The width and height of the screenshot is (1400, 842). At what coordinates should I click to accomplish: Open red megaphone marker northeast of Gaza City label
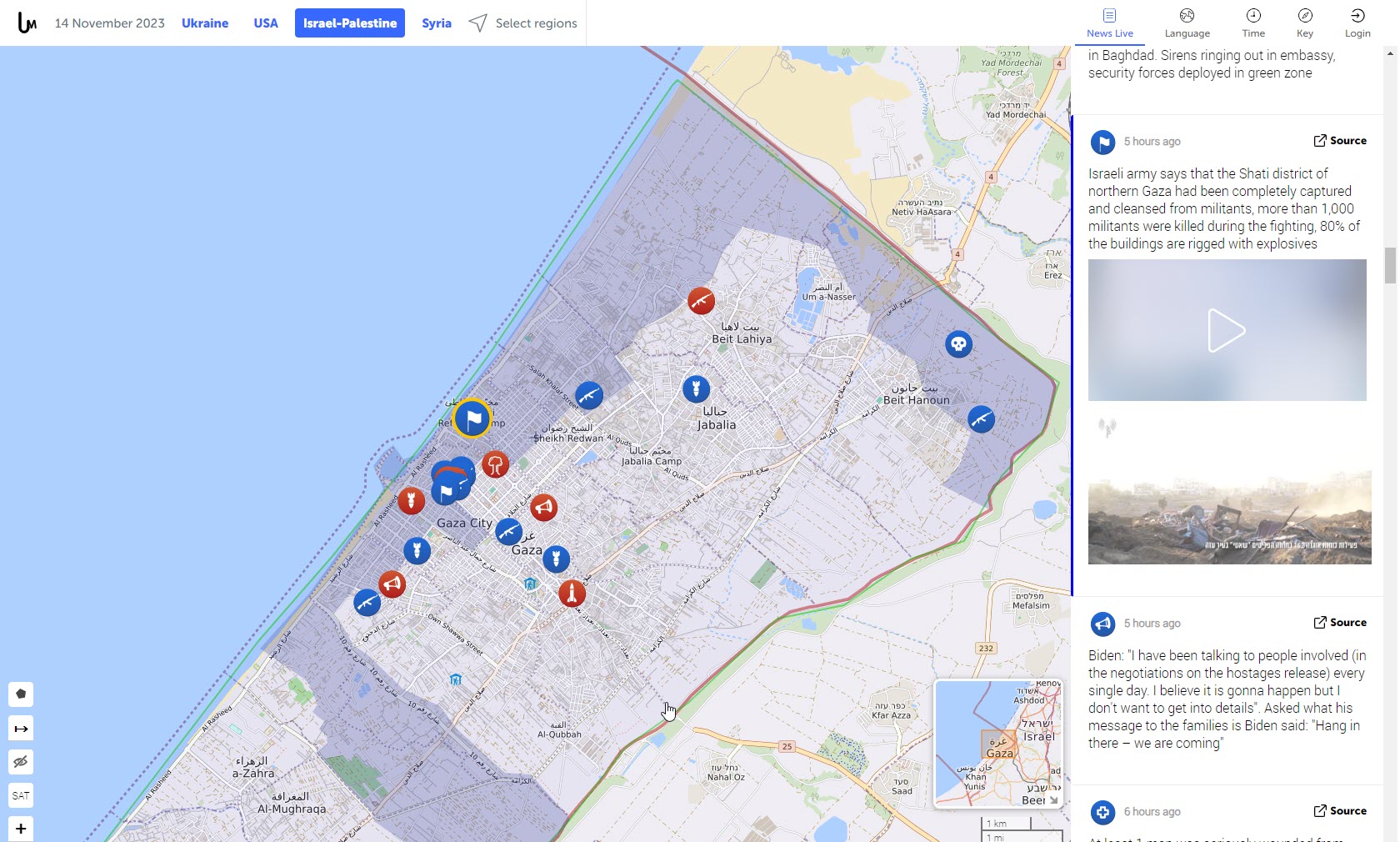[x=543, y=507]
